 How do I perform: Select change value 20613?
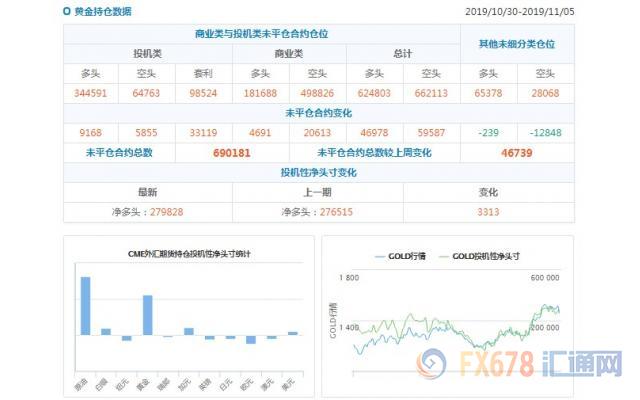click(317, 133)
